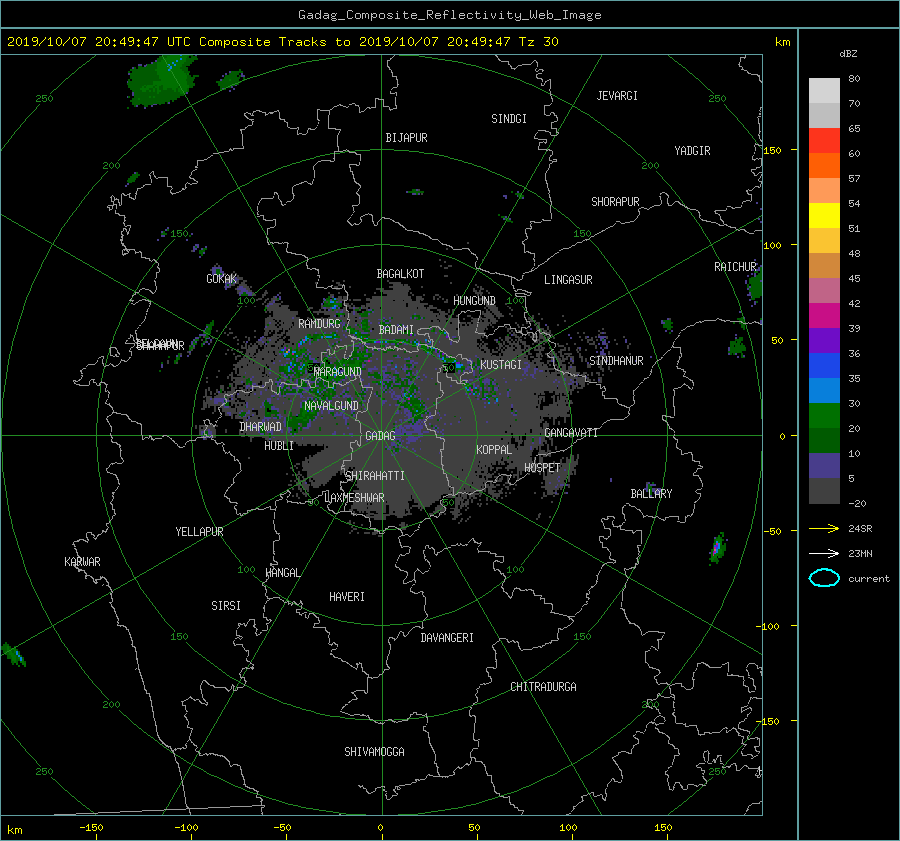Click the Gadag_Composite_Reflectivity_Web_Image title

point(449,15)
